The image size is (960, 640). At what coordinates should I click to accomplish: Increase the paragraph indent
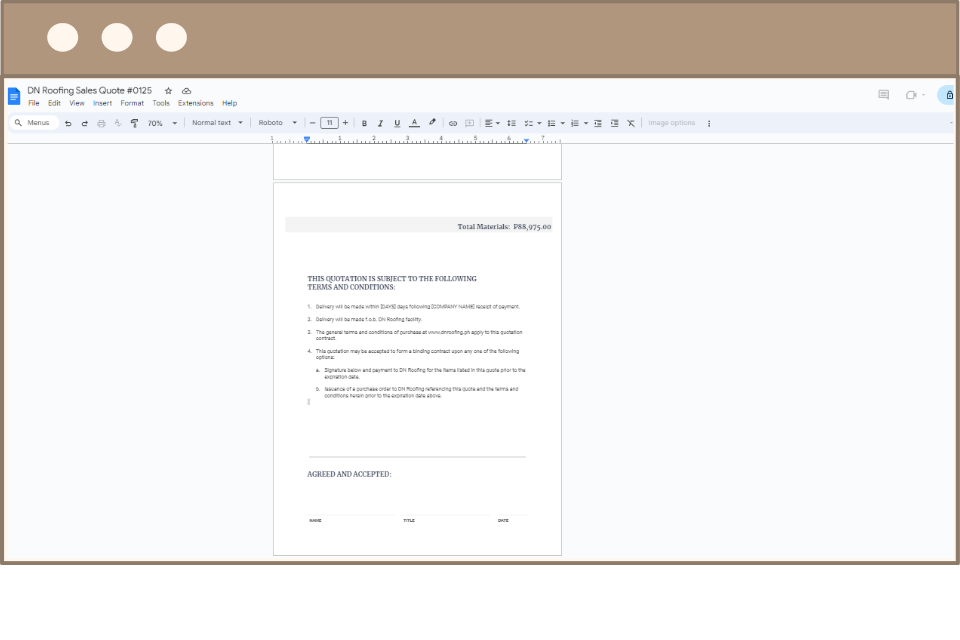614,123
